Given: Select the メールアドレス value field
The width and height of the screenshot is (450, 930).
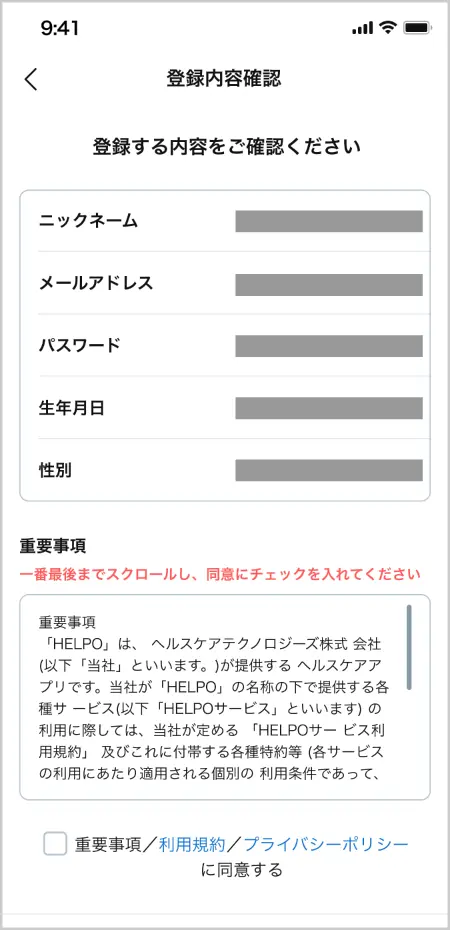Looking at the screenshot, I should coord(328,285).
